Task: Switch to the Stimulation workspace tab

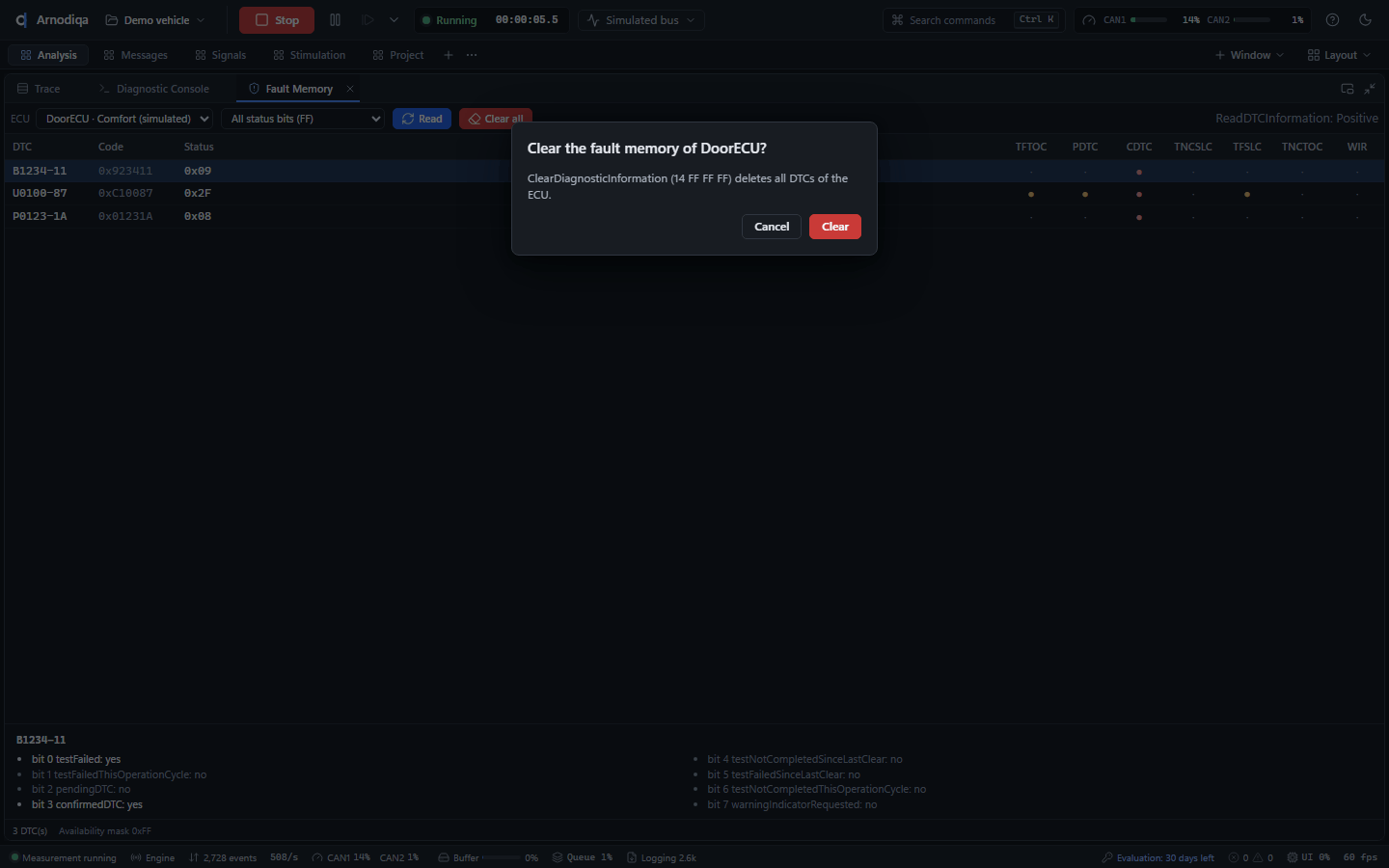Action: tap(309, 55)
